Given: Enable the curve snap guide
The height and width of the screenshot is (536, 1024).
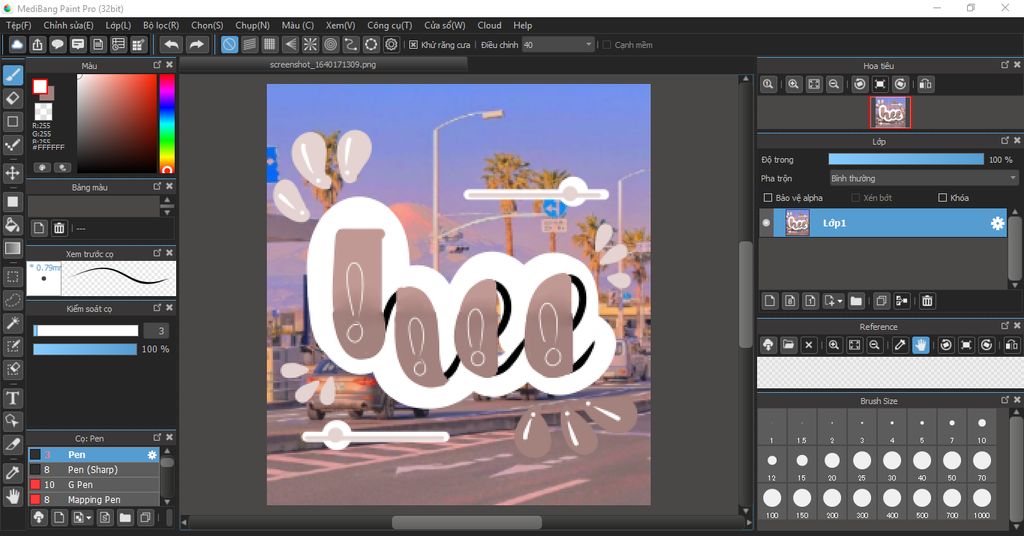Looking at the screenshot, I should (x=351, y=44).
